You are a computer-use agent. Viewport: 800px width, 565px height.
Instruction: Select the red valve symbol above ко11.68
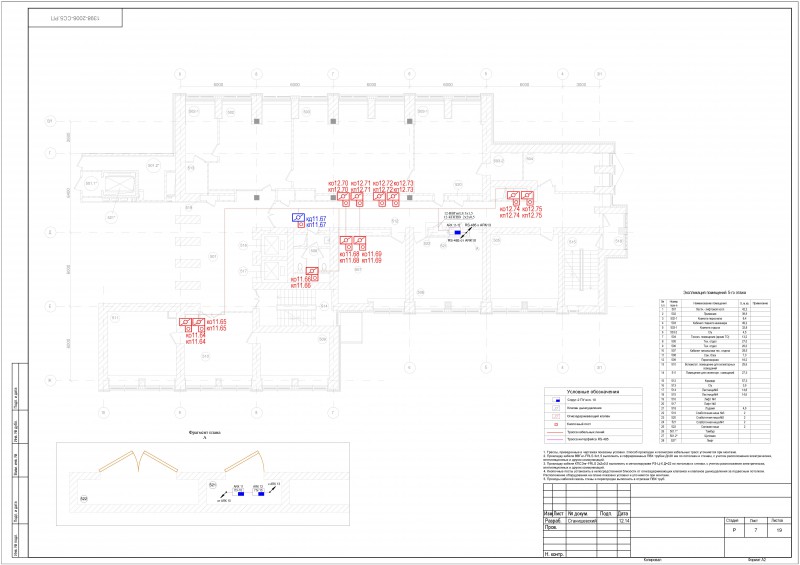point(346,240)
